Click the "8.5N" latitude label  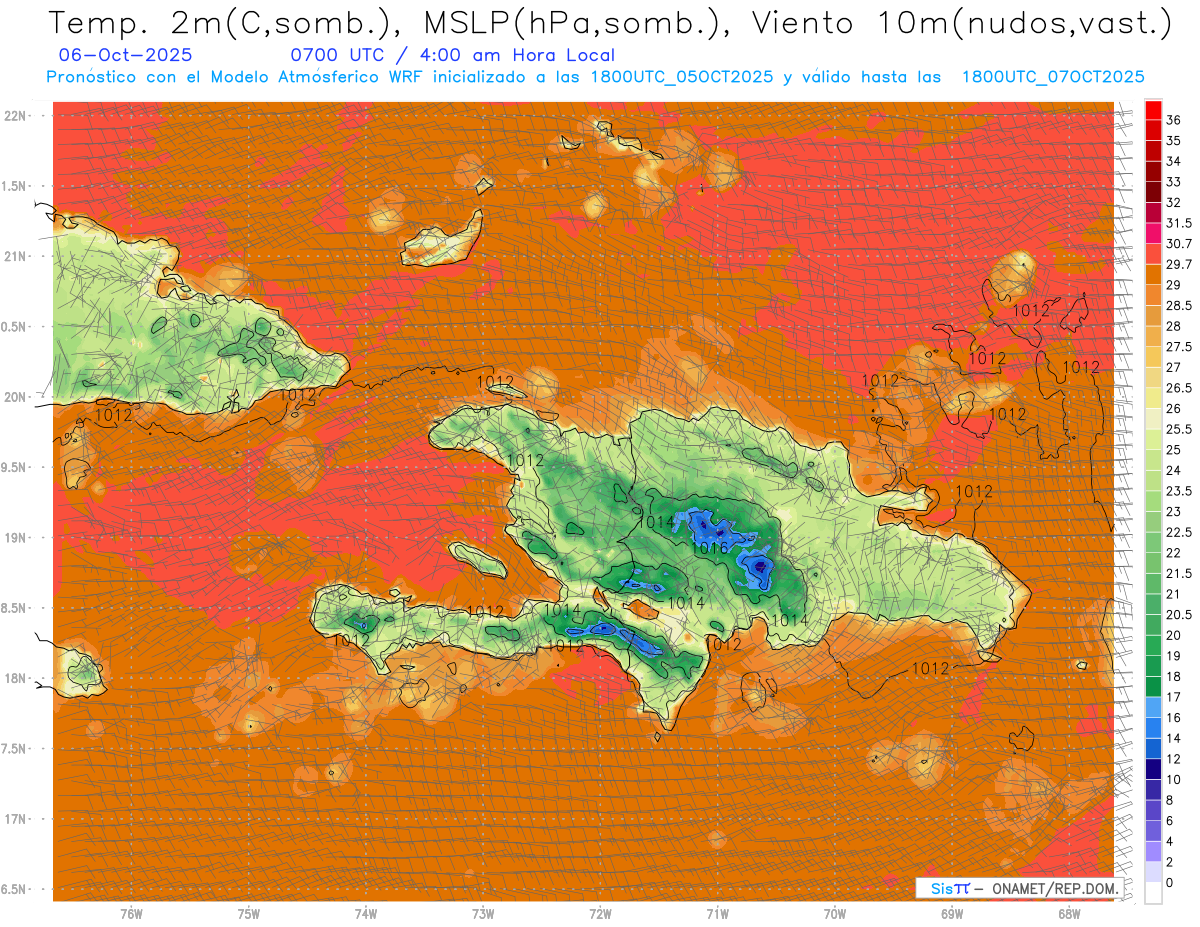pos(15,608)
